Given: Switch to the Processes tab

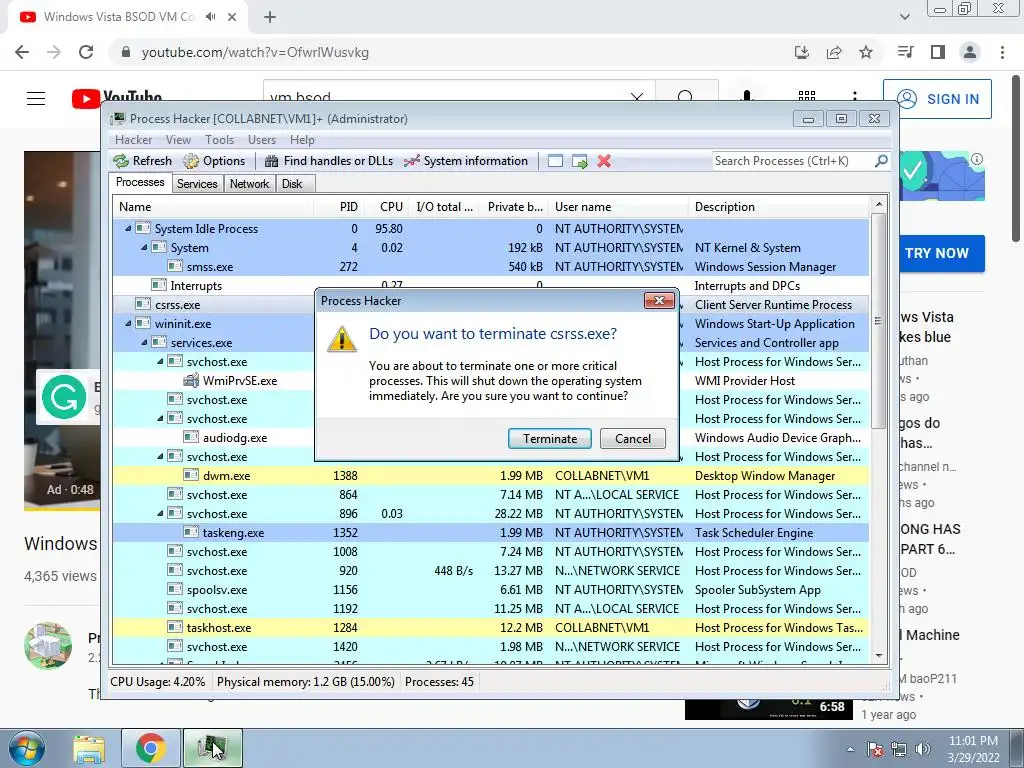Looking at the screenshot, I should coord(140,182).
